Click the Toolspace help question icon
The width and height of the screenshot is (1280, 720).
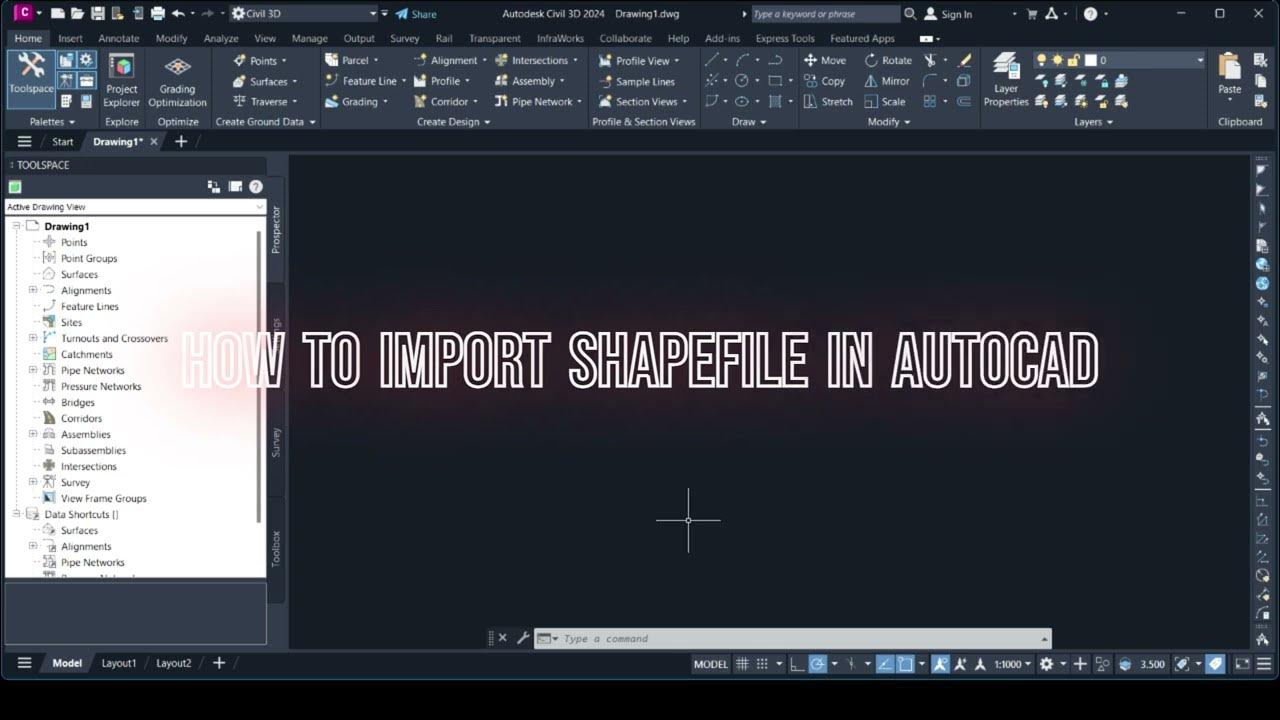point(256,186)
